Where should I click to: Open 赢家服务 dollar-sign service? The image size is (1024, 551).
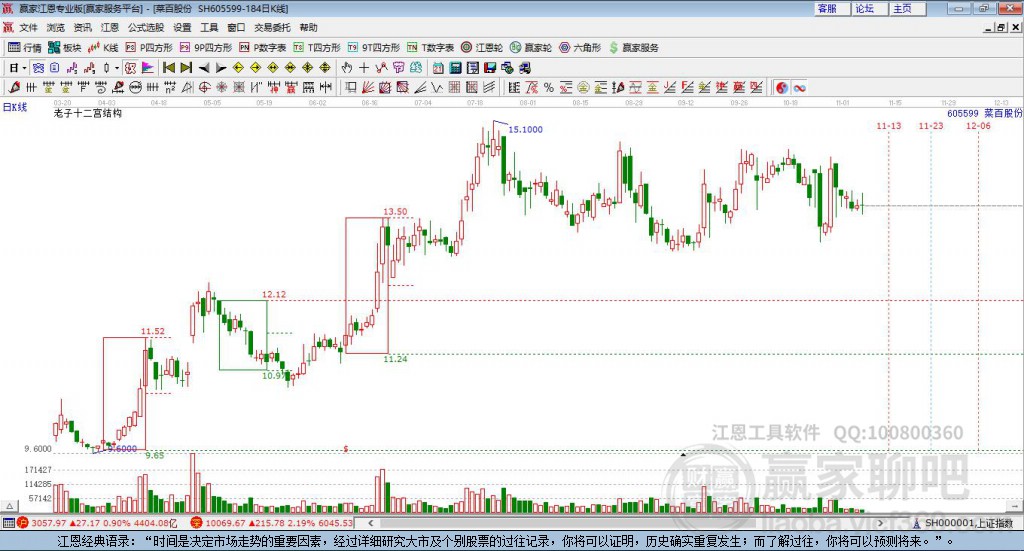pos(634,48)
